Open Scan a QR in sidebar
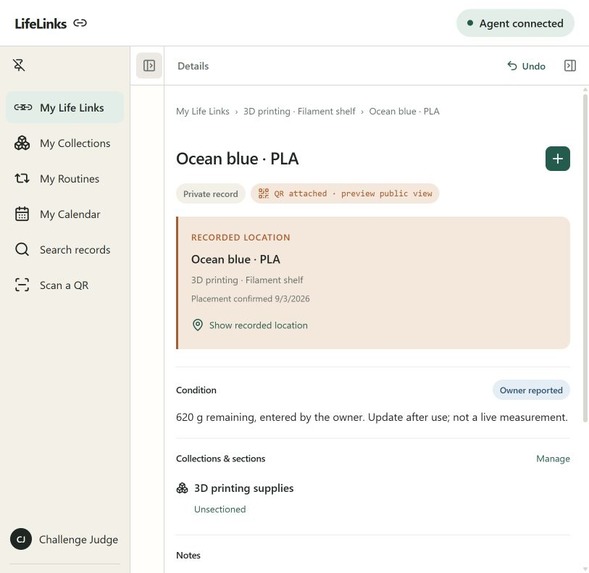Image resolution: width=589 pixels, height=573 pixels. (x=65, y=285)
